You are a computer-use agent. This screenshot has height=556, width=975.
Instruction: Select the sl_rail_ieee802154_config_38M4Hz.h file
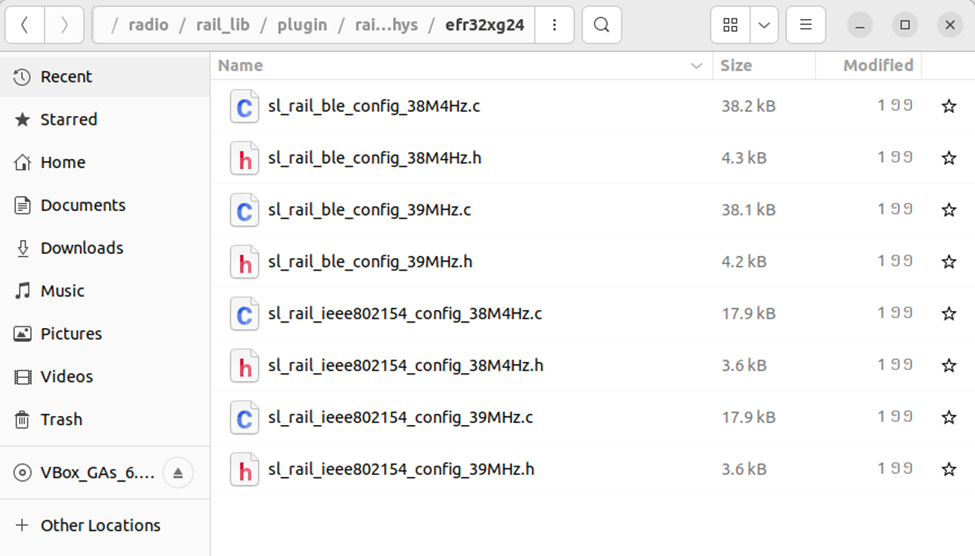[405, 366]
